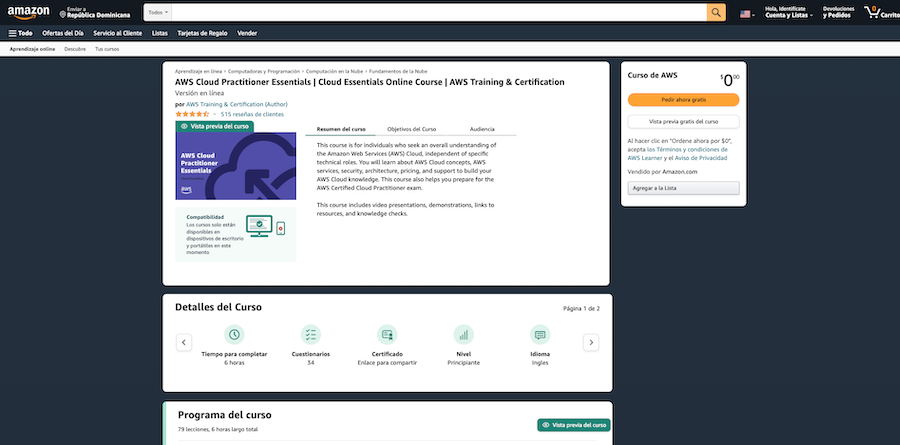Click the Cuestionarios checklist icon
This screenshot has height=445, width=900.
[311, 334]
